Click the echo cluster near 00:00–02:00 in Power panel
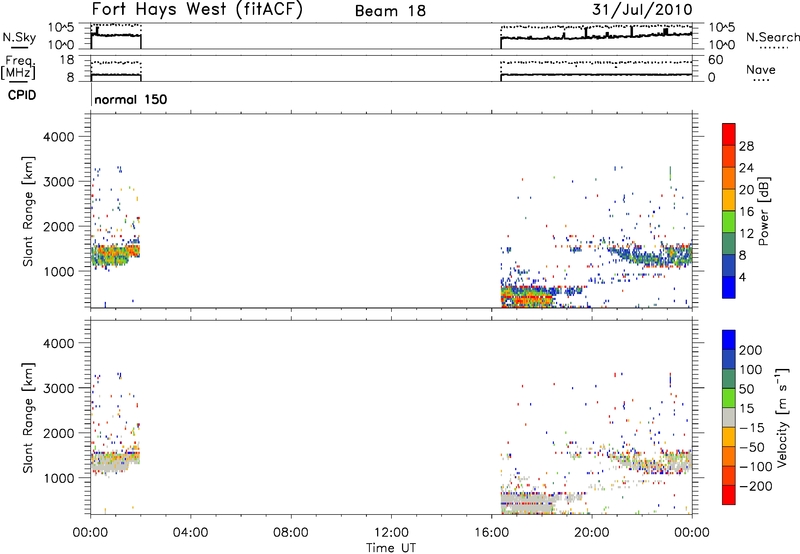Image resolution: width=800 pixels, height=554 pixels. [115, 254]
